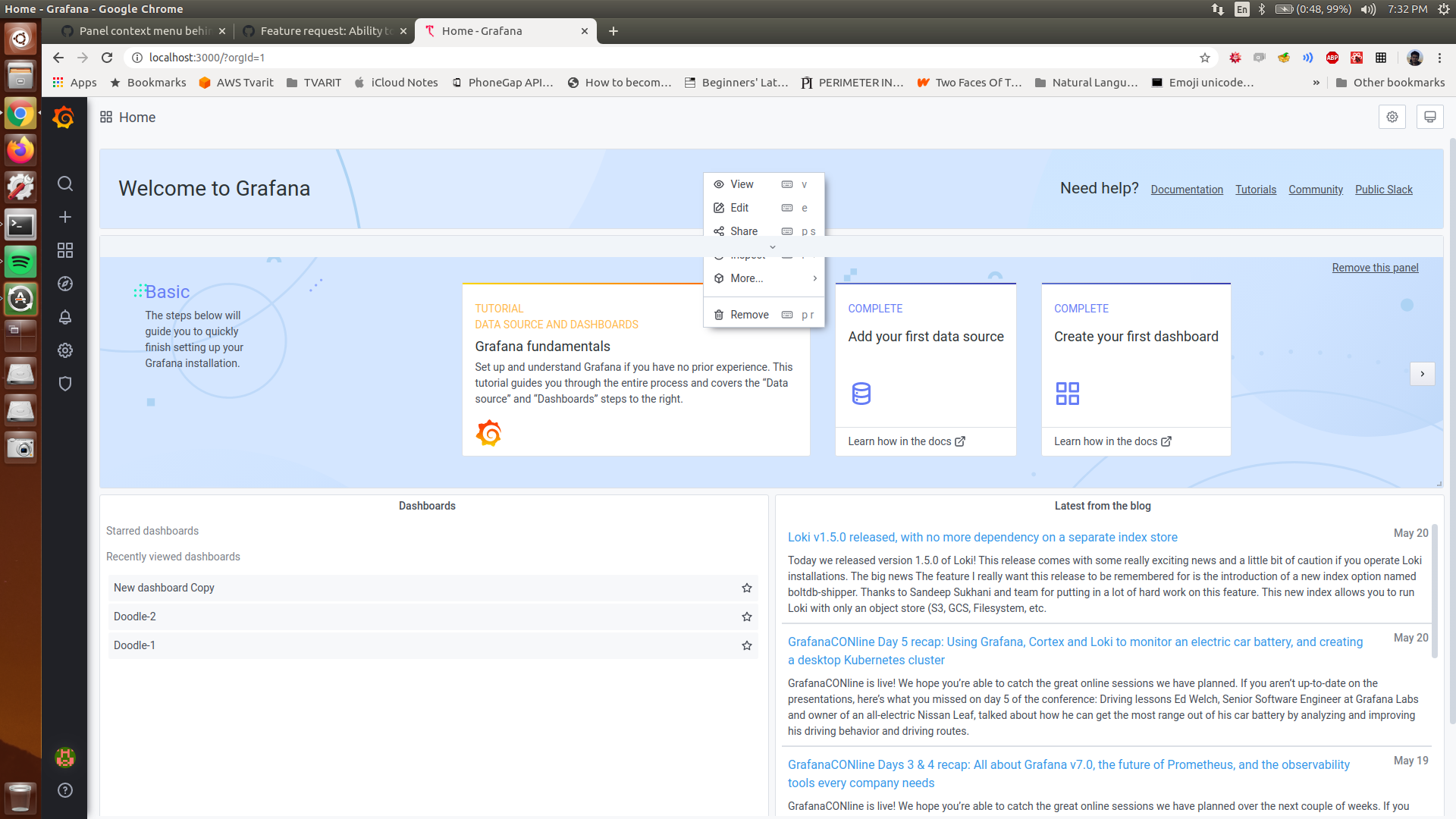Select Edit from the panel context menu
The width and height of the screenshot is (1456, 819).
739,207
